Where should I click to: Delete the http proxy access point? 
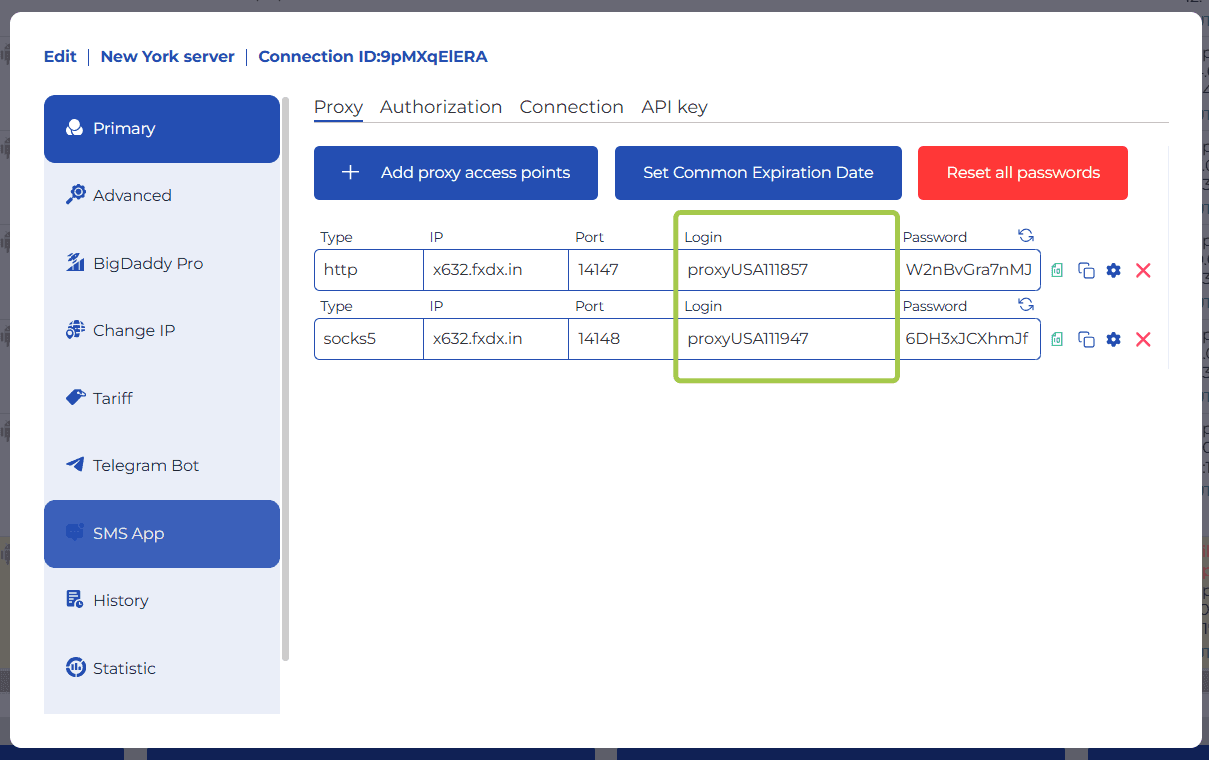tap(1143, 270)
